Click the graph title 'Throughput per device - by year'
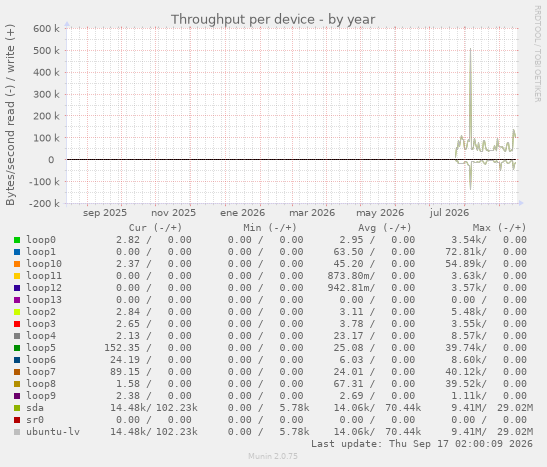This screenshot has height=467, width=547. 273,20
